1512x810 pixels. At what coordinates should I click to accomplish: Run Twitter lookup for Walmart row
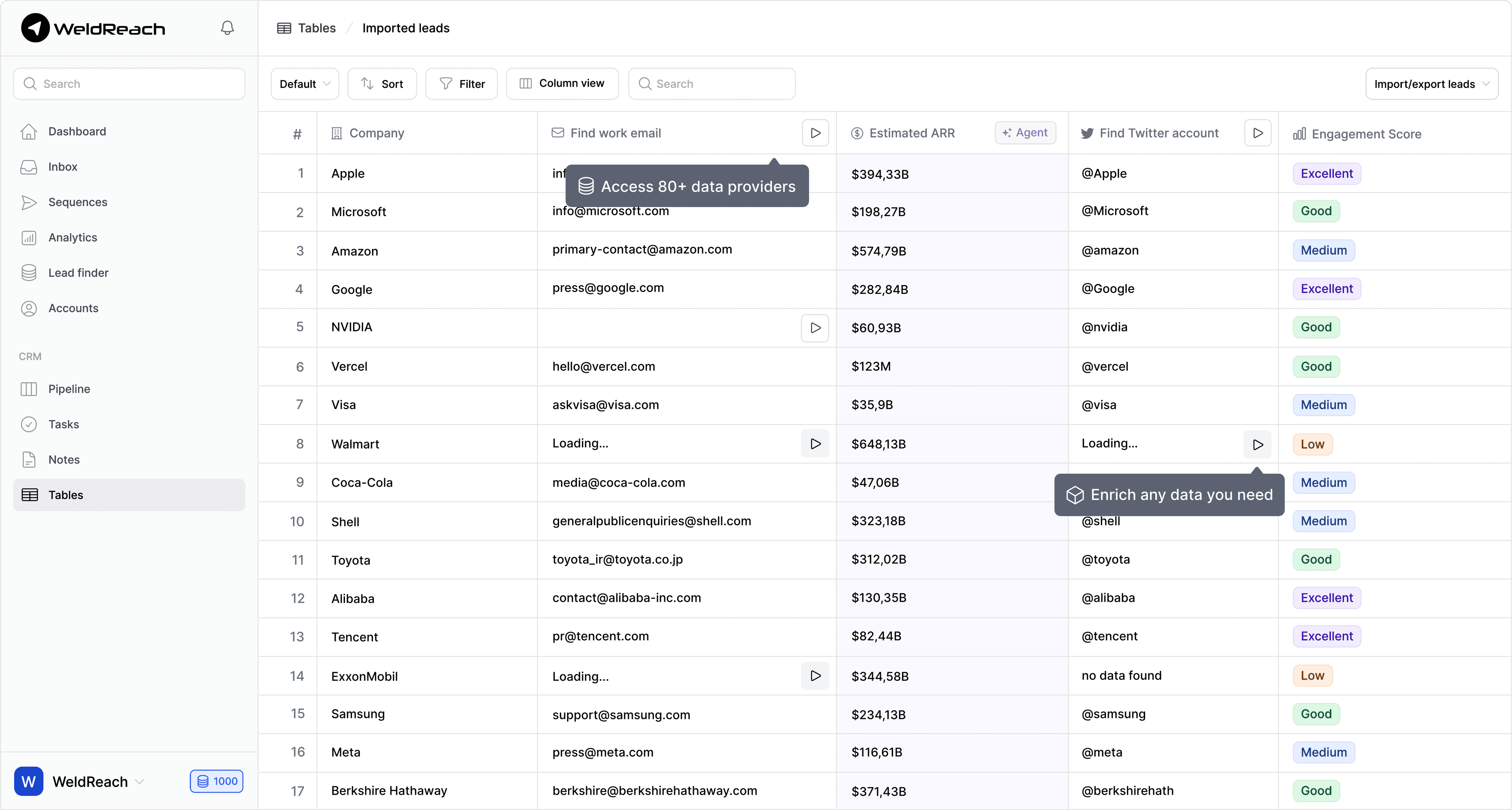click(x=1257, y=444)
